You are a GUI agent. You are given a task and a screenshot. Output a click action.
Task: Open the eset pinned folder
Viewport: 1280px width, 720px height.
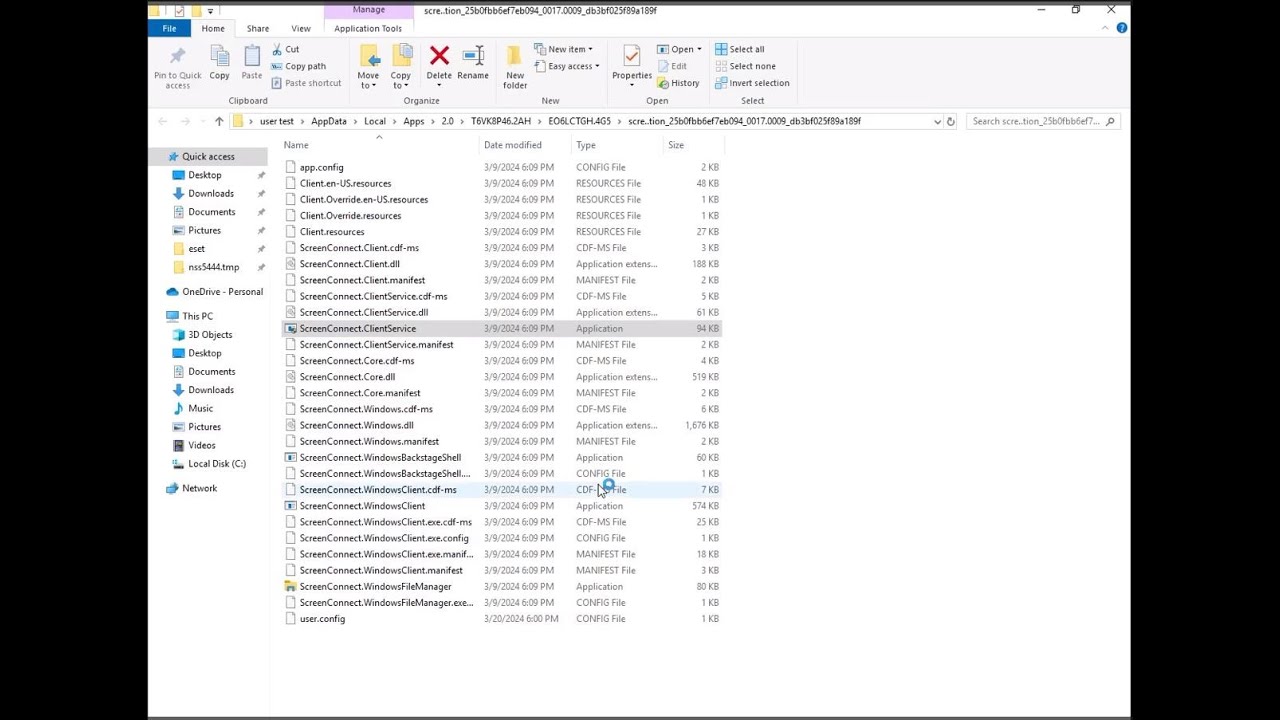[x=196, y=249]
